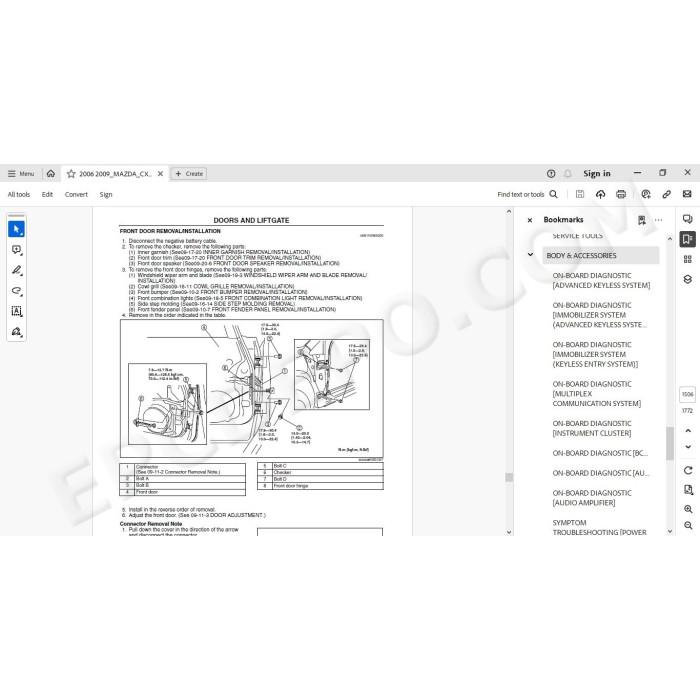Zoom in with magnifier plus
The image size is (700, 700).
(688, 509)
